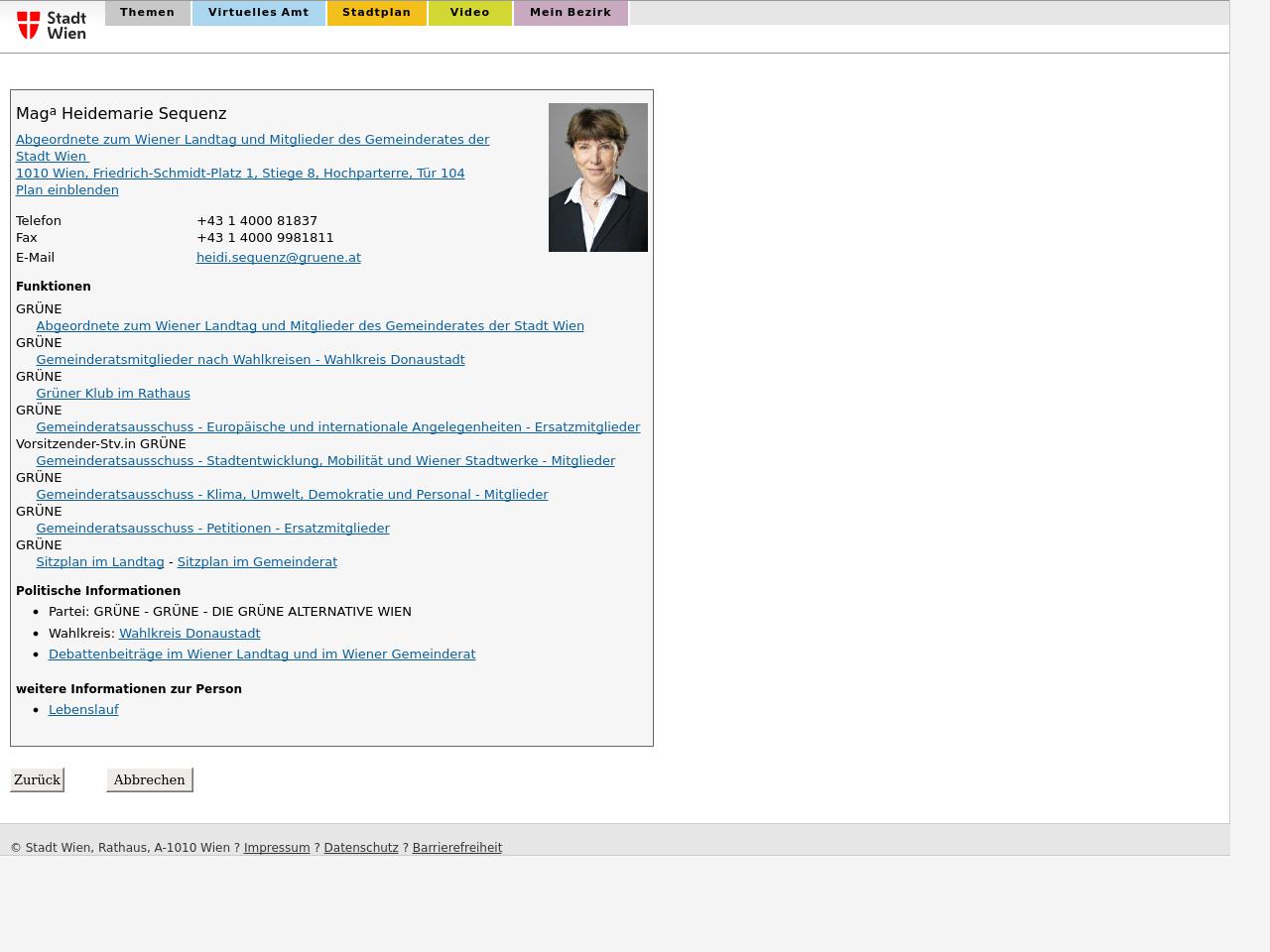Show map via Plan einblenden
1270x952 pixels.
[x=67, y=190]
